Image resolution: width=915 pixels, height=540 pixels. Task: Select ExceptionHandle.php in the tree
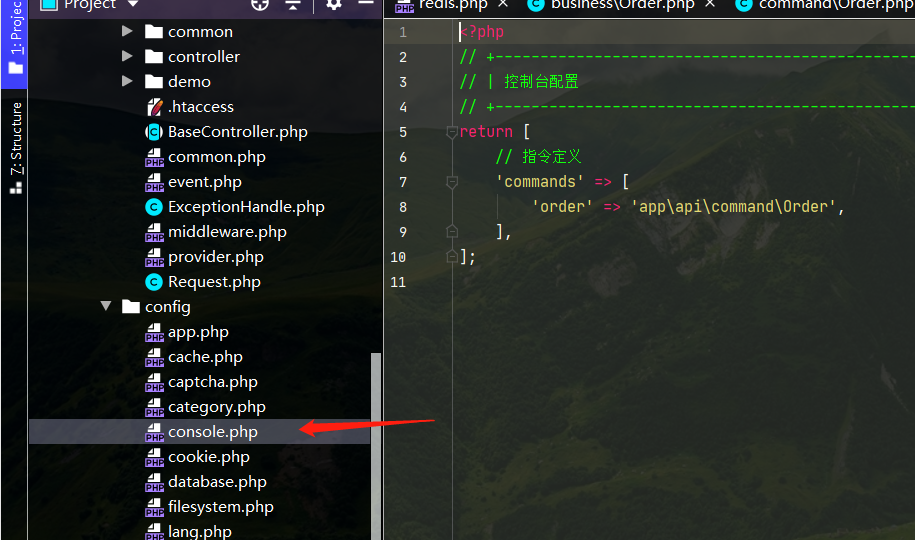[x=246, y=207]
